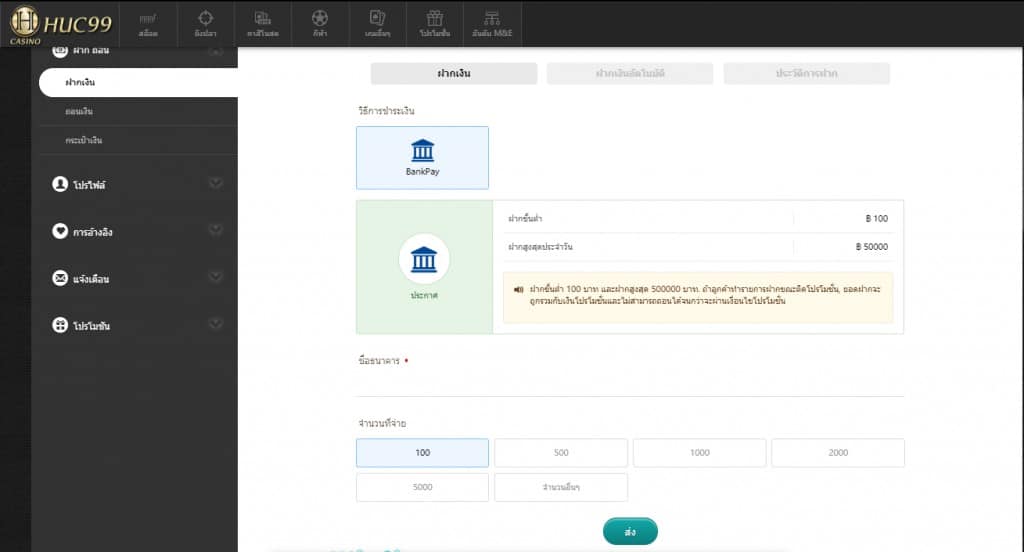This screenshot has height=552, width=1024.
Task: Click the yellow deposit notice text
Action: pyautogui.click(x=705, y=295)
